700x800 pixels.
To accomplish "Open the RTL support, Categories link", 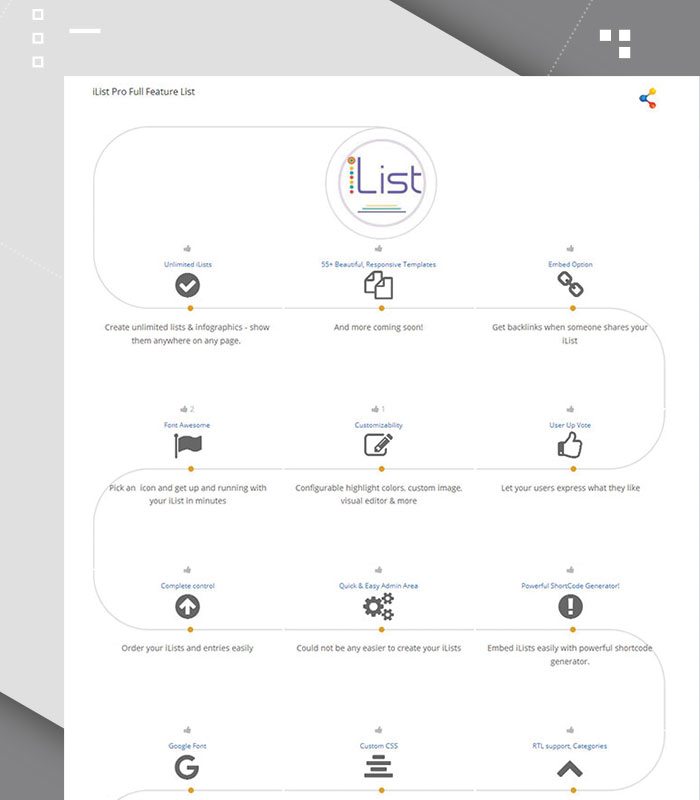I will click(x=570, y=746).
